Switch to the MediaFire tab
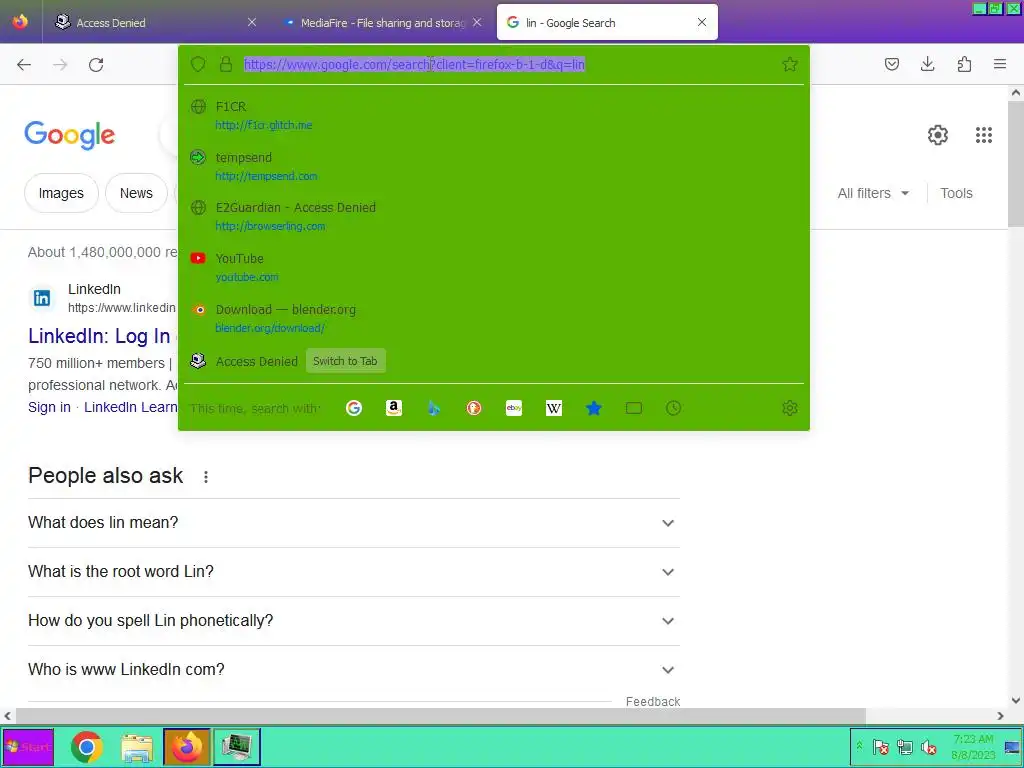 point(383,23)
